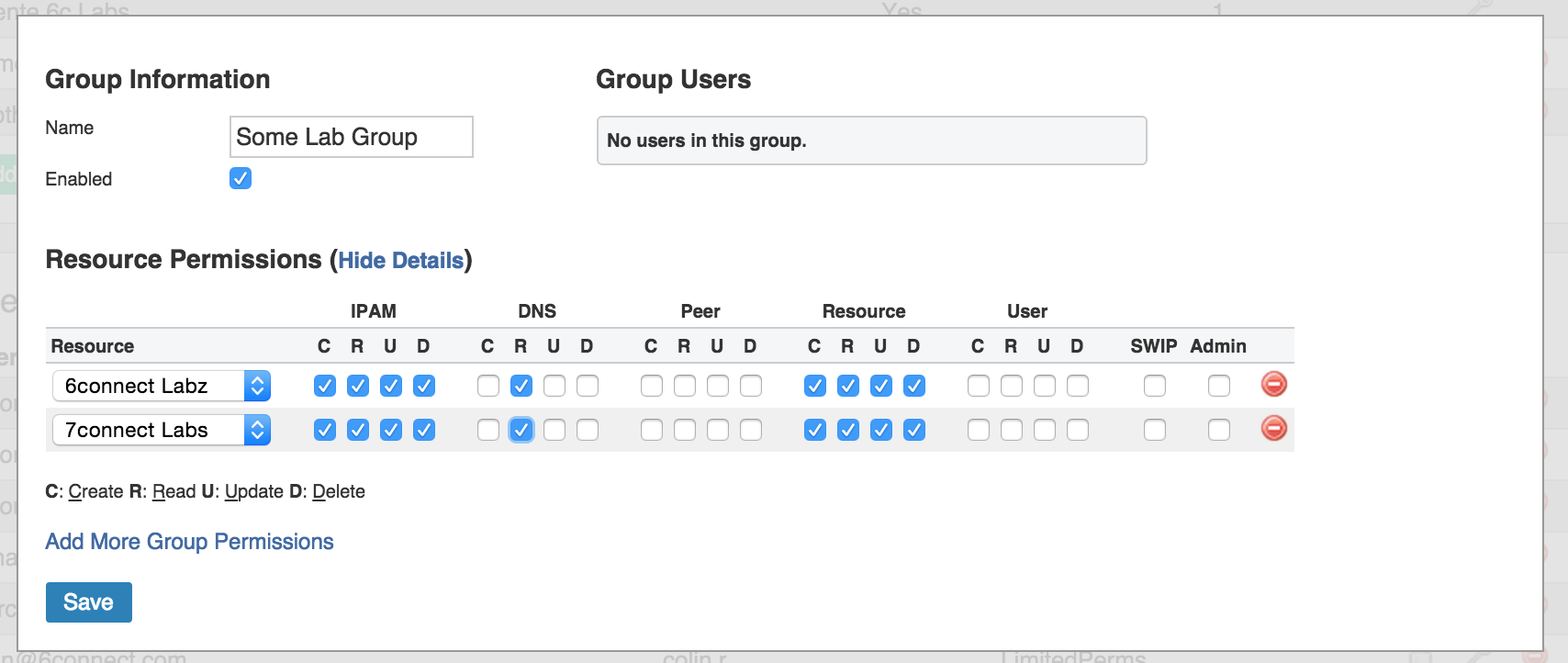
Task: Uncheck the group Enabled checkbox
Action: [241, 178]
